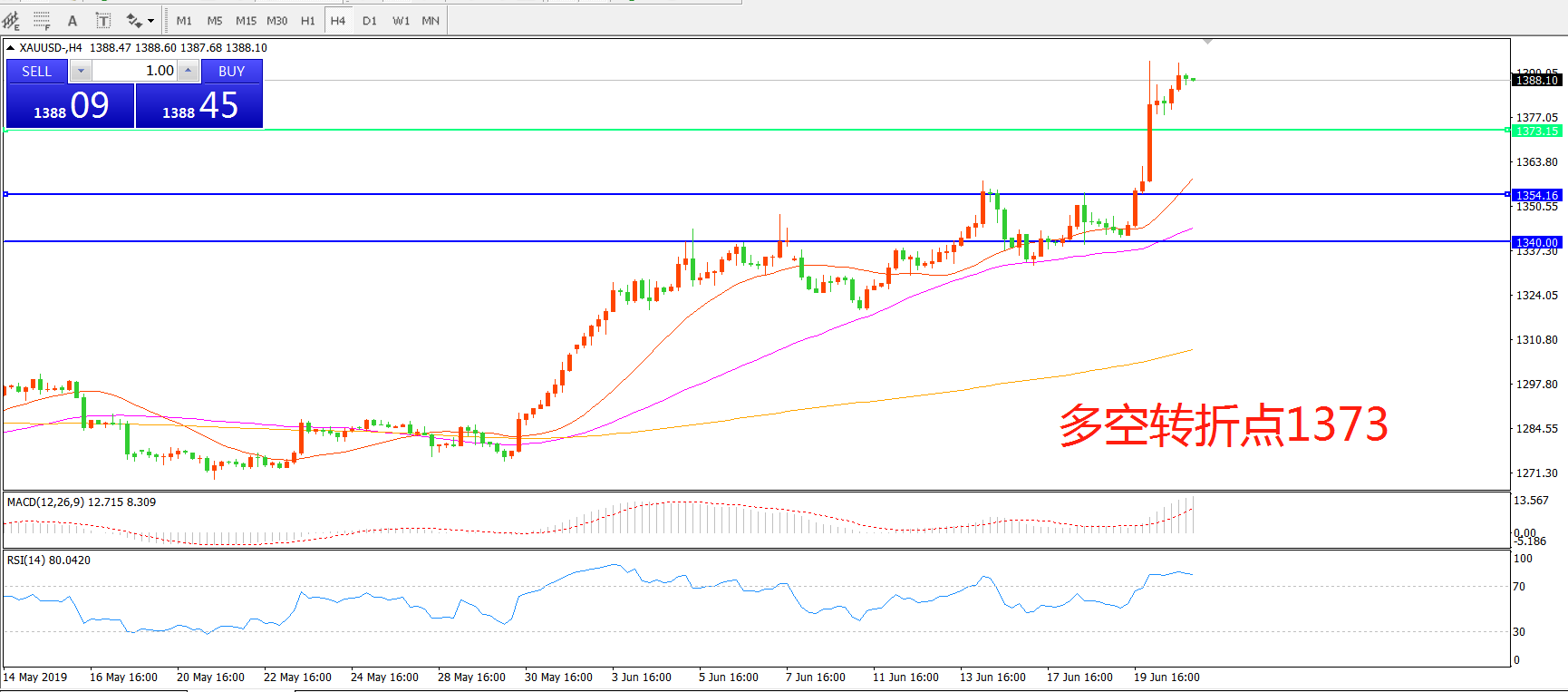Open the arrows tool dropdown arrow
This screenshot has height=692, width=1568.
pos(150,20)
